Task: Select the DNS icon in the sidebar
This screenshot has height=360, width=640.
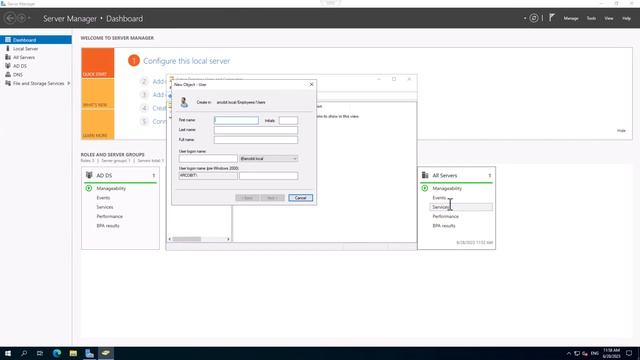Action: click(8, 74)
